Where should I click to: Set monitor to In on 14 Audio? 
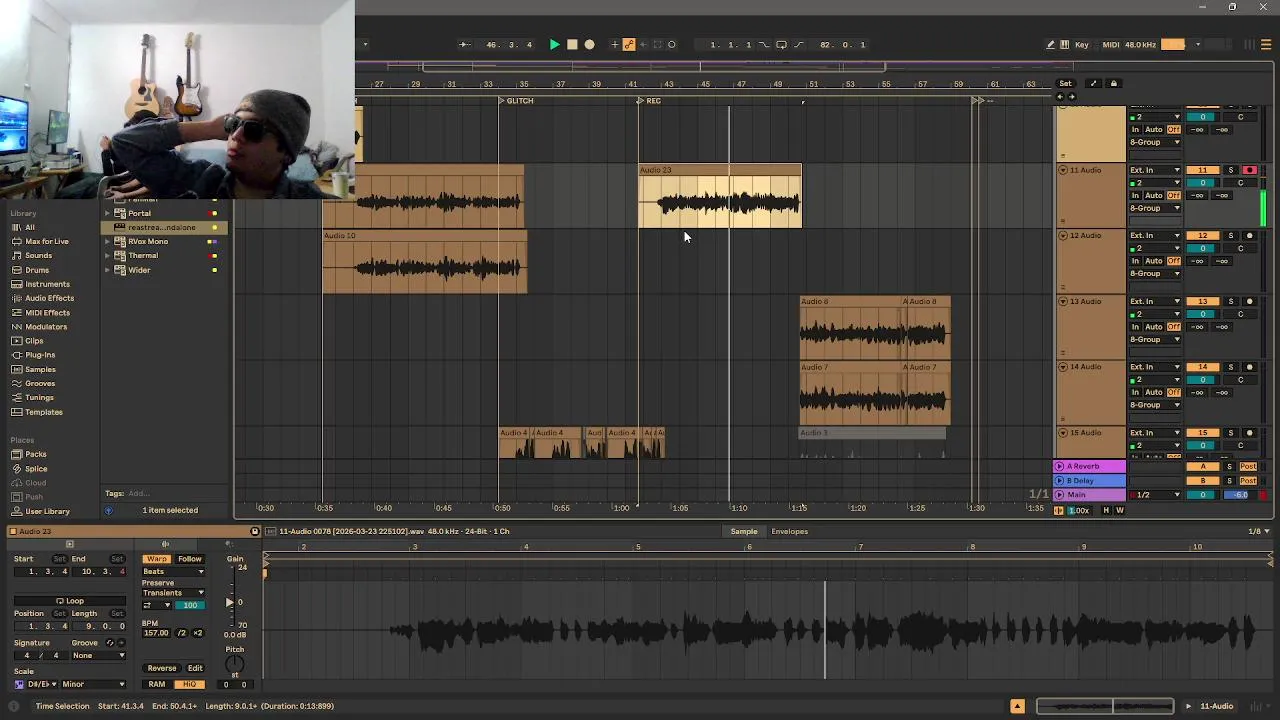pos(1135,392)
